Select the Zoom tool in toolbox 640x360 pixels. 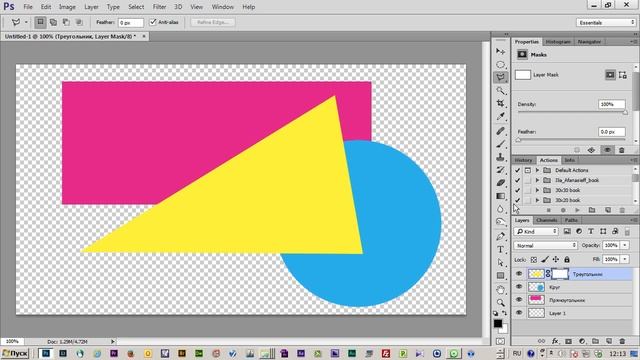point(500,302)
